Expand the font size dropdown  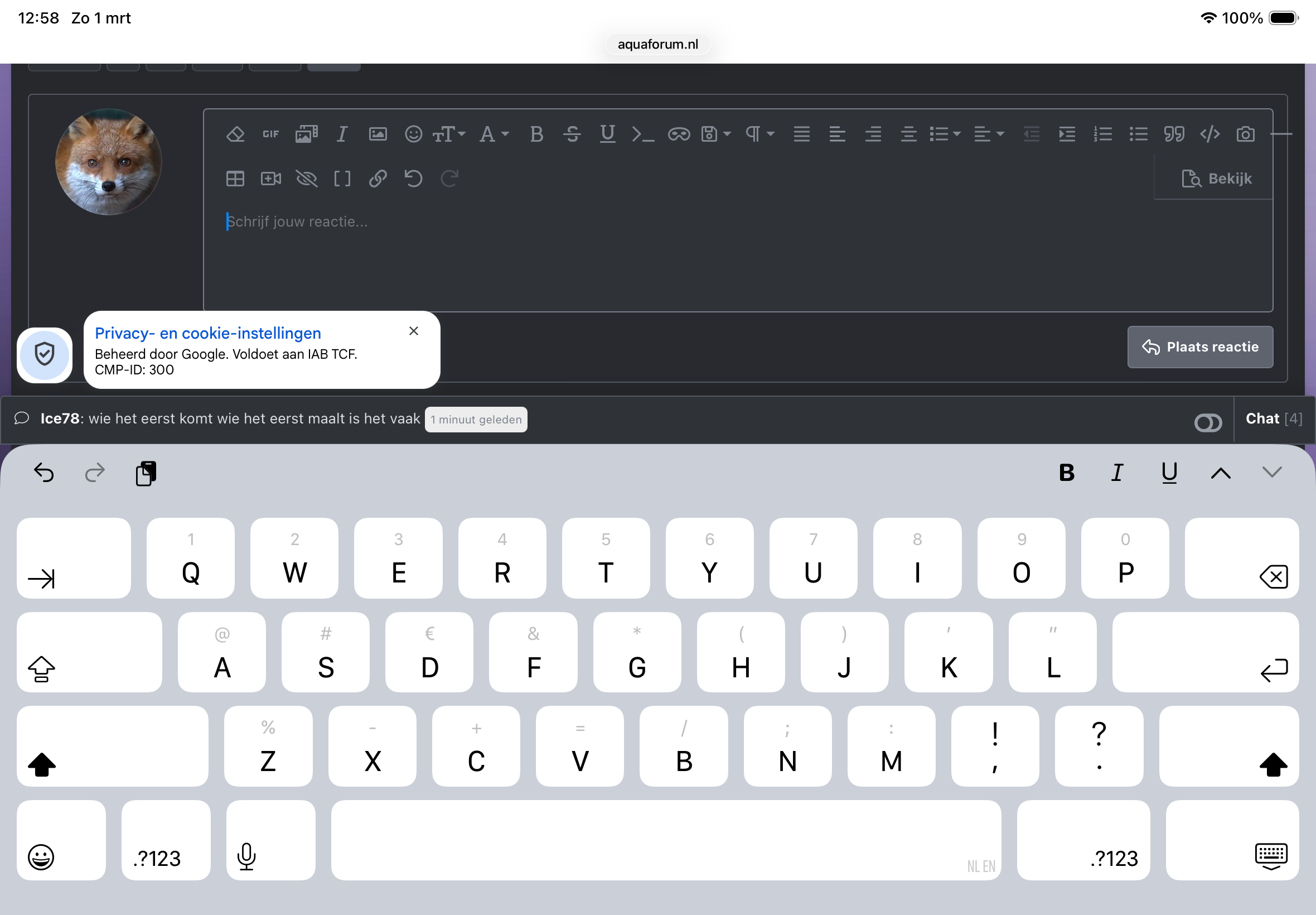[x=449, y=134]
